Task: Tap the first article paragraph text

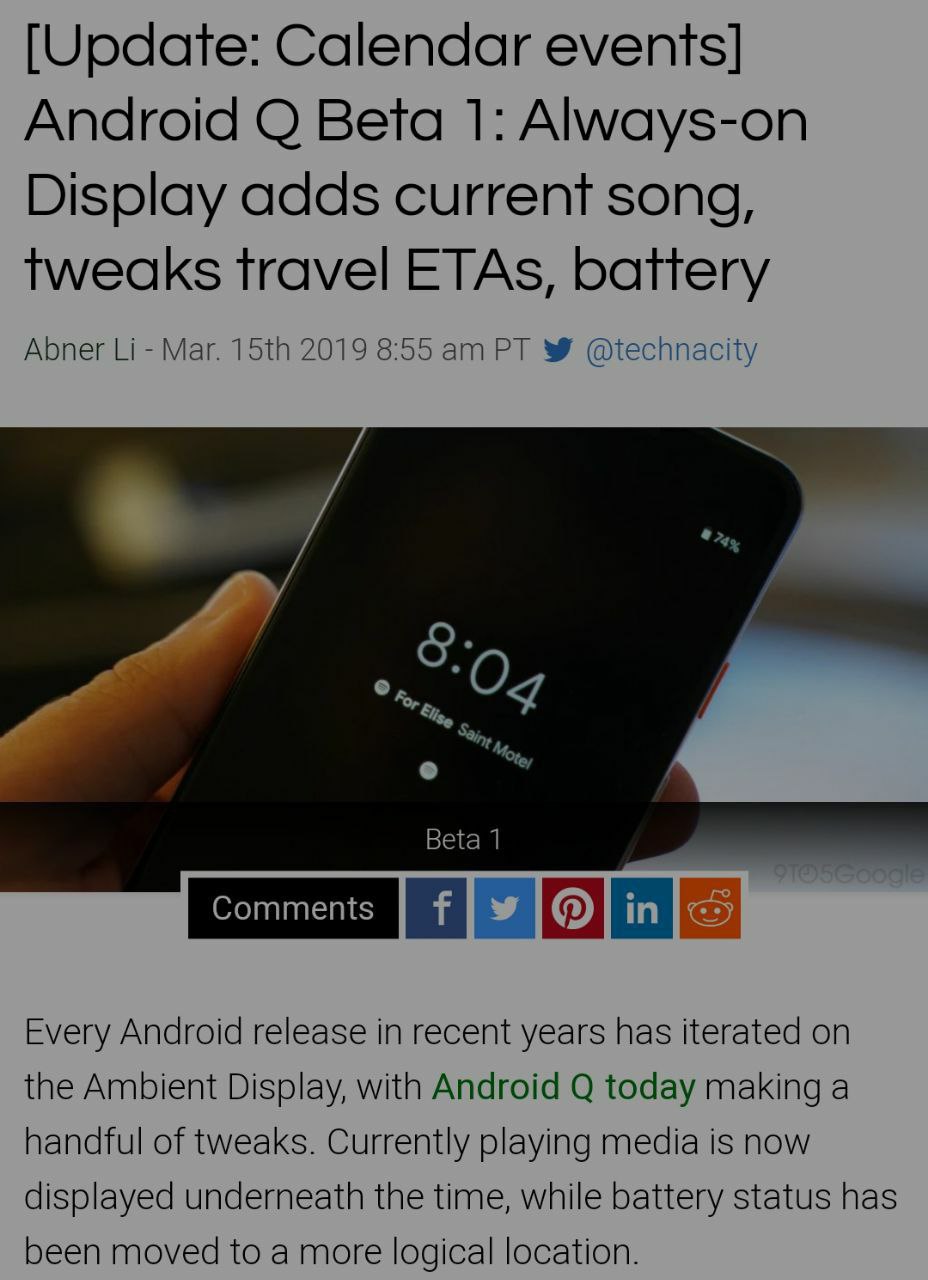Action: [x=460, y=1141]
